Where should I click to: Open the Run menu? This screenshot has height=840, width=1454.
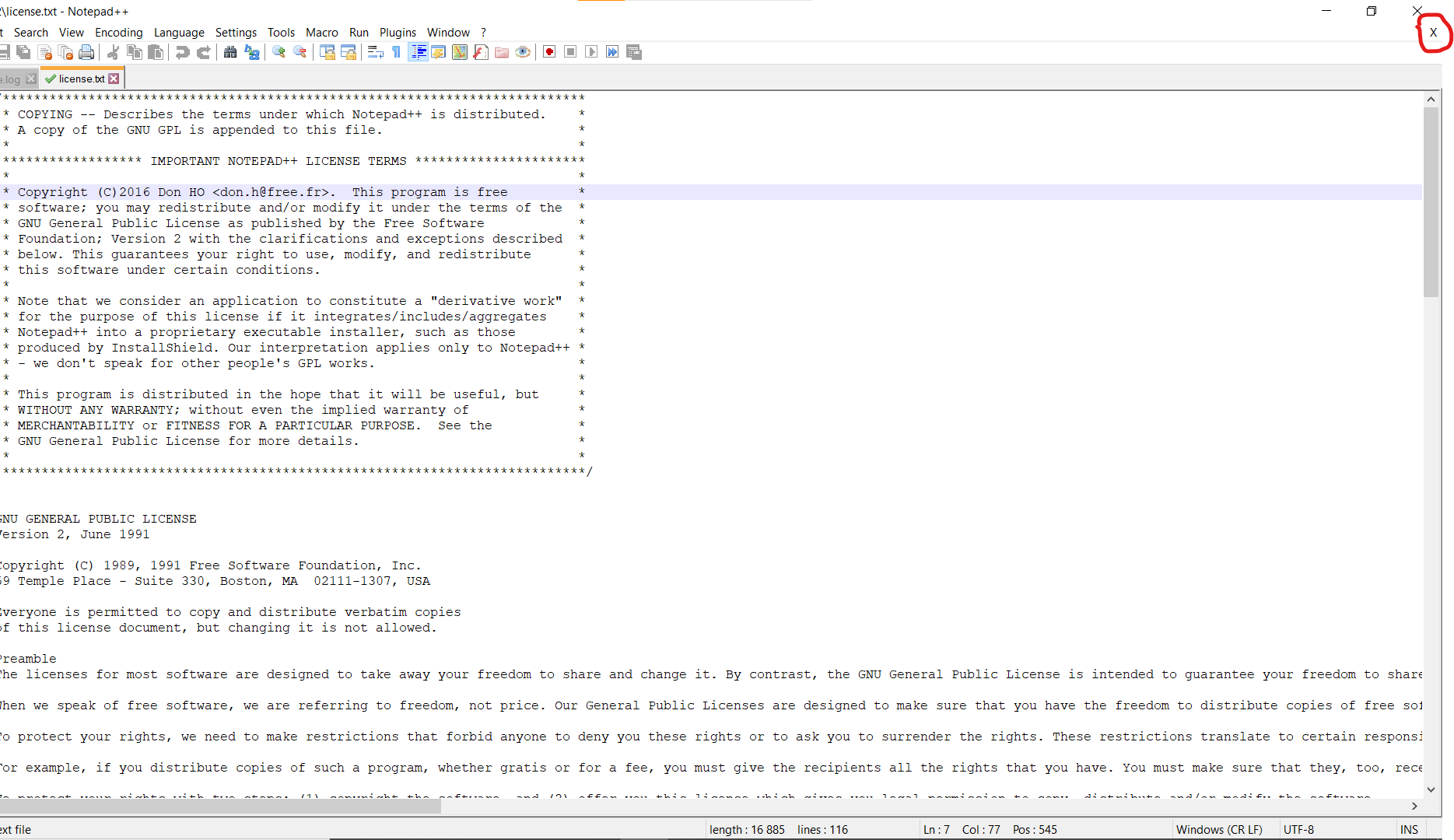(359, 33)
